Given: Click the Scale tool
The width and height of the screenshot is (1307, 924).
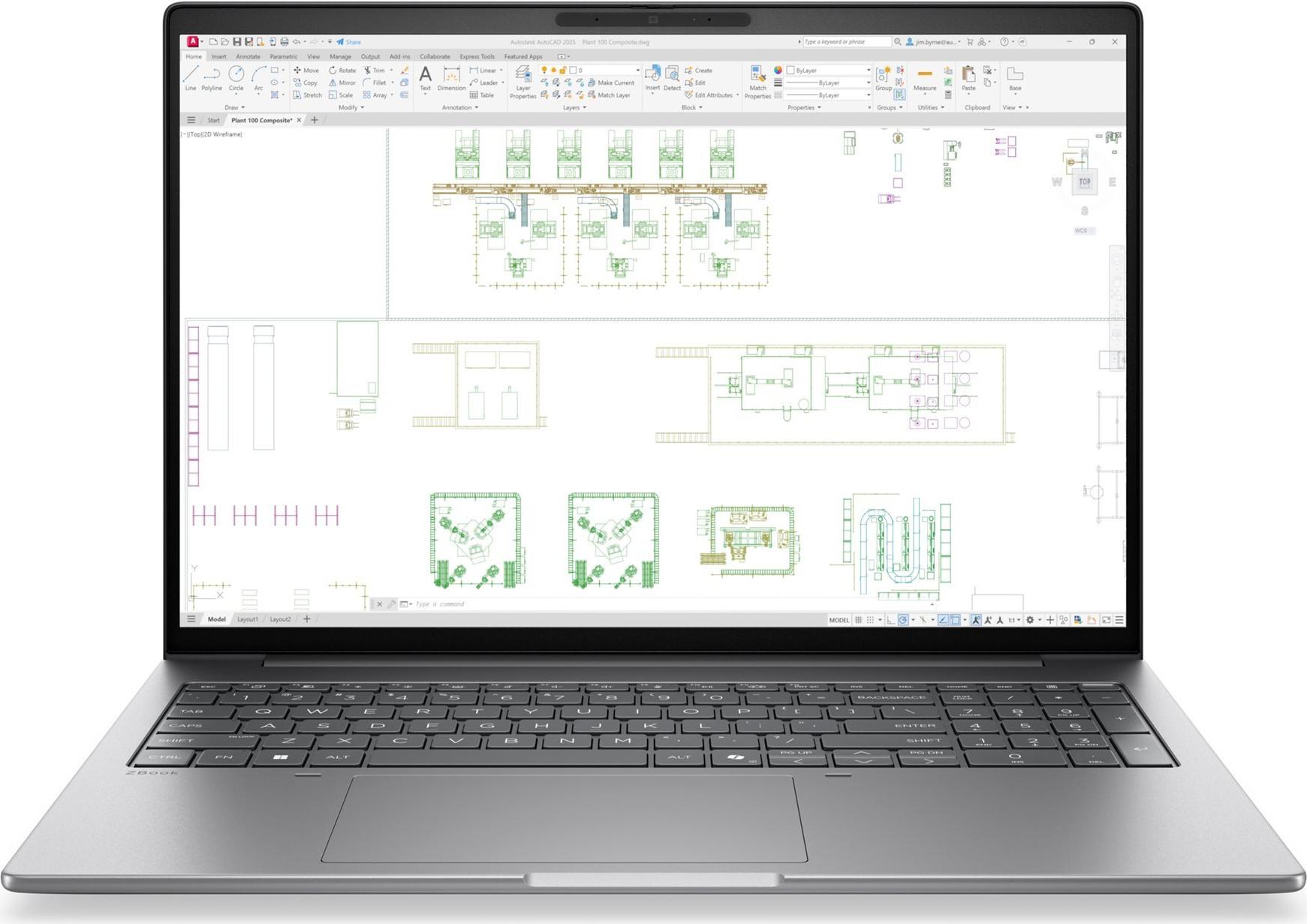Looking at the screenshot, I should click(341, 95).
